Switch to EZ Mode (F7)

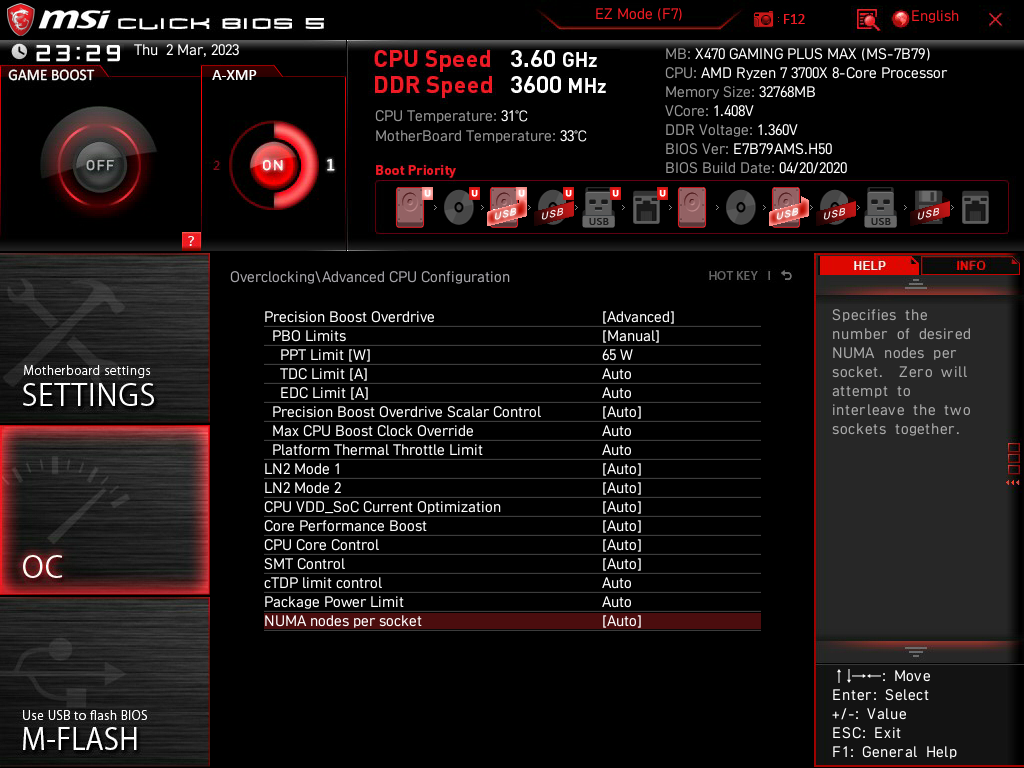click(639, 14)
